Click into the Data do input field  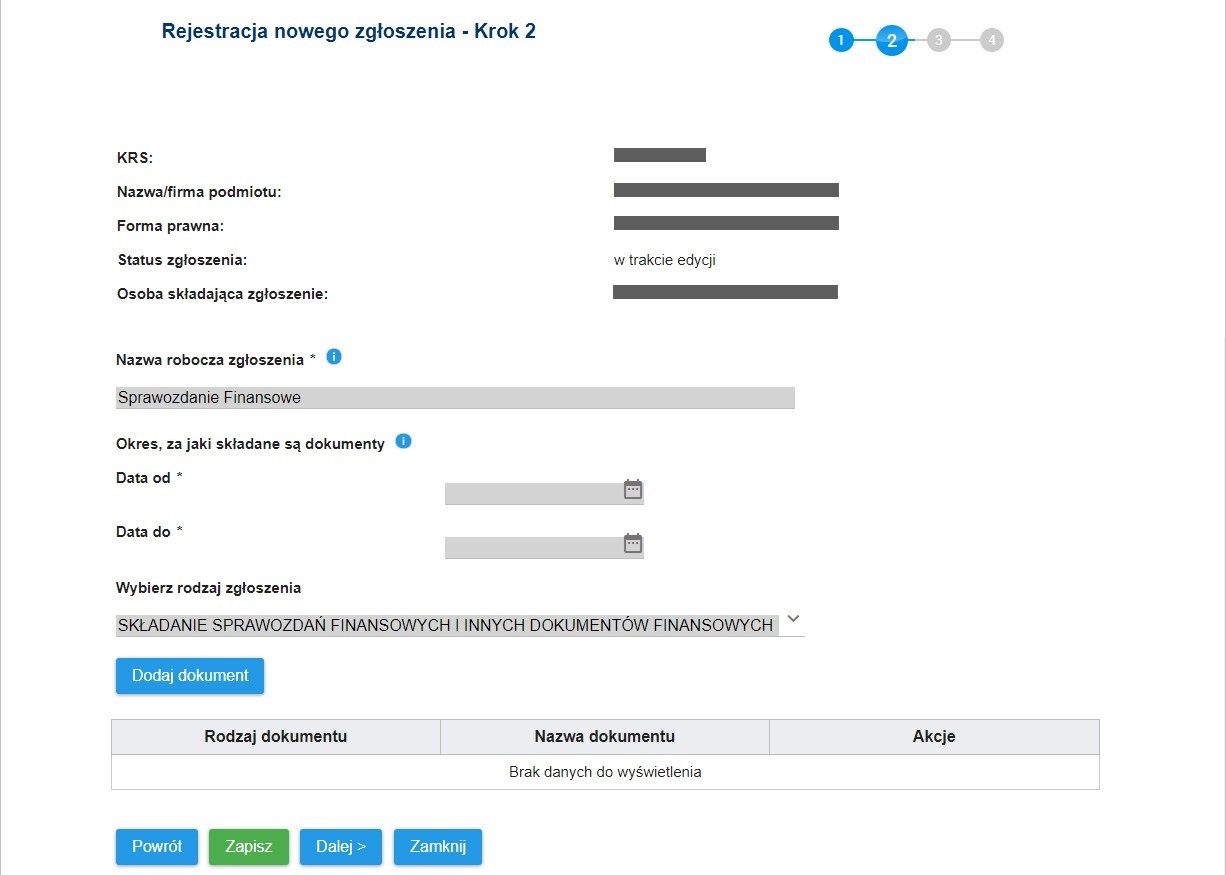(533, 548)
